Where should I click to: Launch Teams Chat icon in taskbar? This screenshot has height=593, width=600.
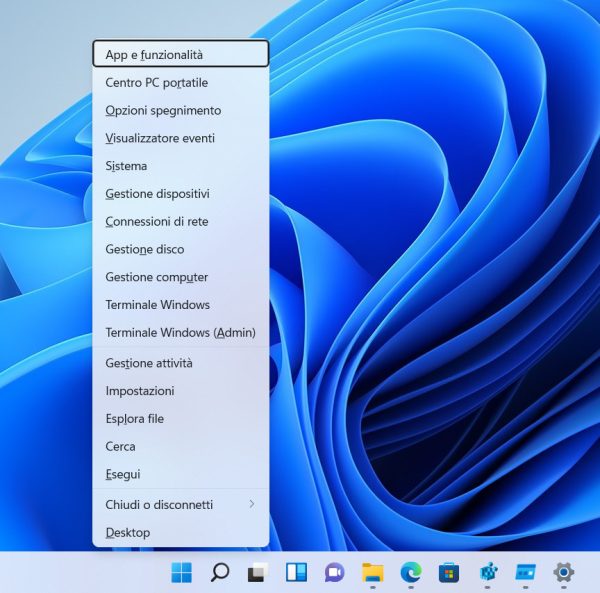point(334,573)
